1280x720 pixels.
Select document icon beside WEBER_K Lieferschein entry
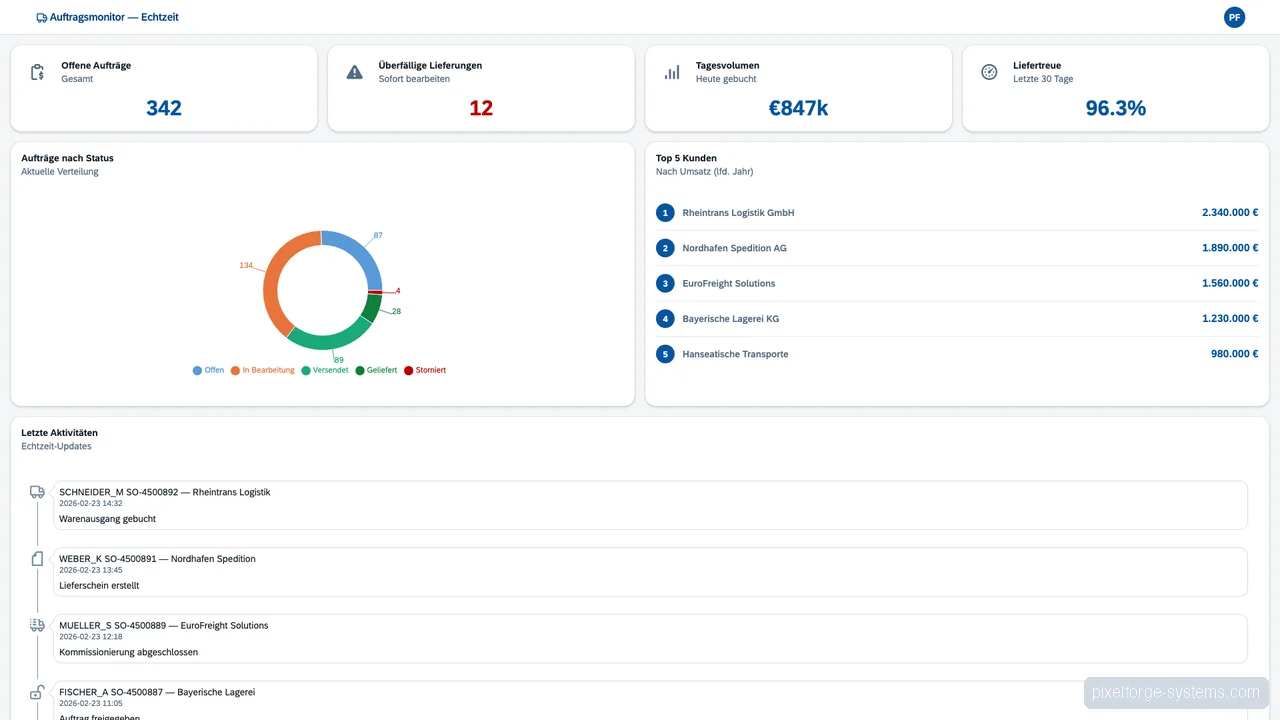[x=37, y=558]
